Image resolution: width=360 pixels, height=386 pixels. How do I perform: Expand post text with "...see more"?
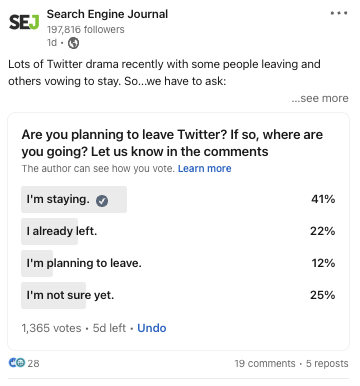click(x=320, y=98)
